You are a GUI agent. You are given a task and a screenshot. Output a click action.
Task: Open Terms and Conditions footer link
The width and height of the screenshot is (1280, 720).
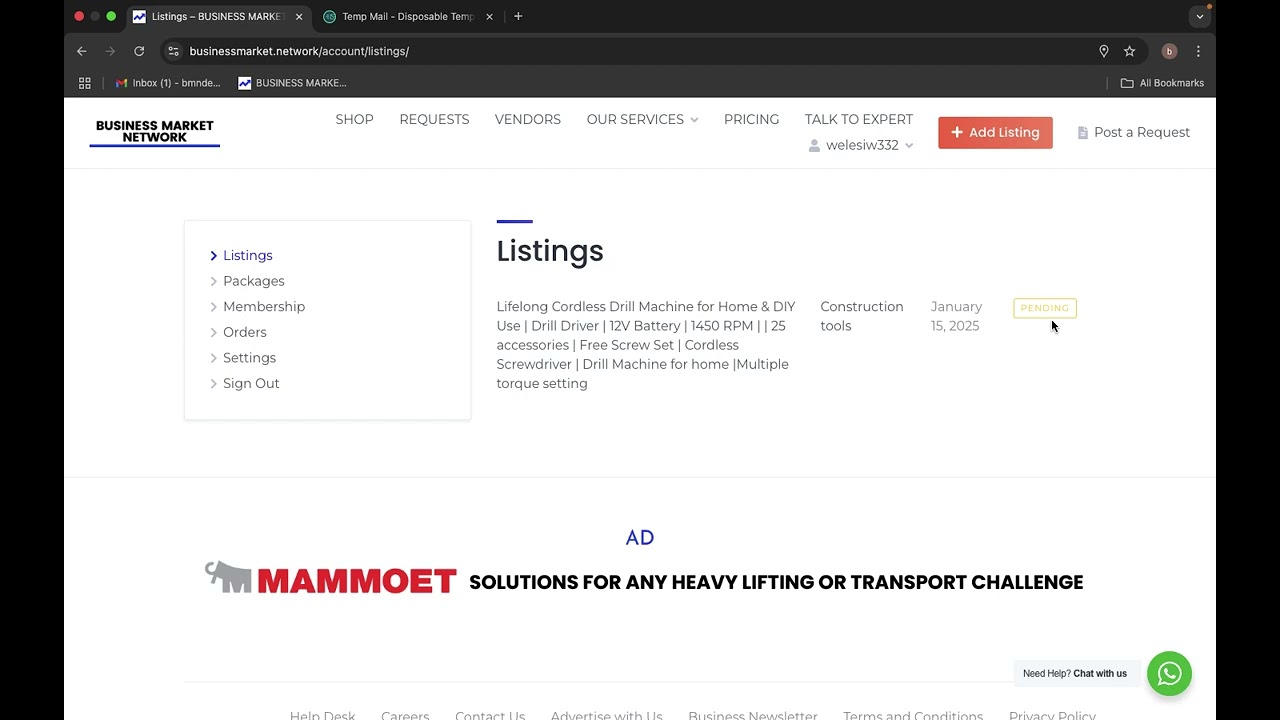[x=913, y=715]
